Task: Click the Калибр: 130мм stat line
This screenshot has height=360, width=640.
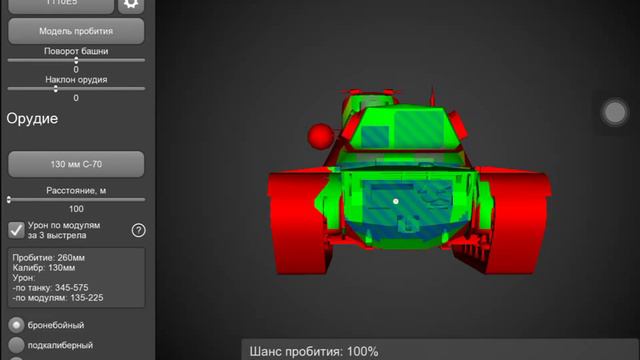Action: (44, 268)
